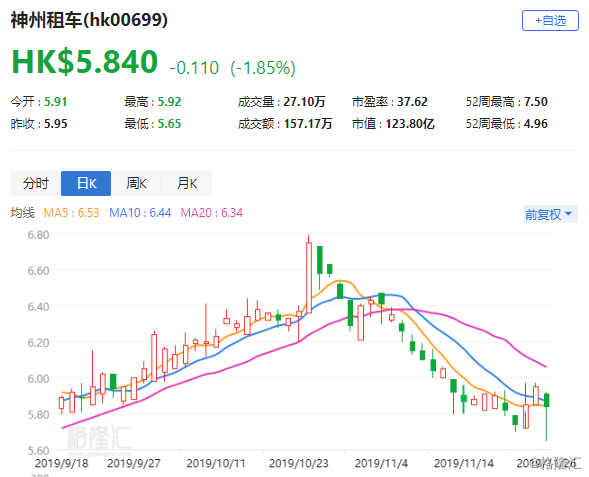Click the -0.110 price change value

click(x=194, y=68)
